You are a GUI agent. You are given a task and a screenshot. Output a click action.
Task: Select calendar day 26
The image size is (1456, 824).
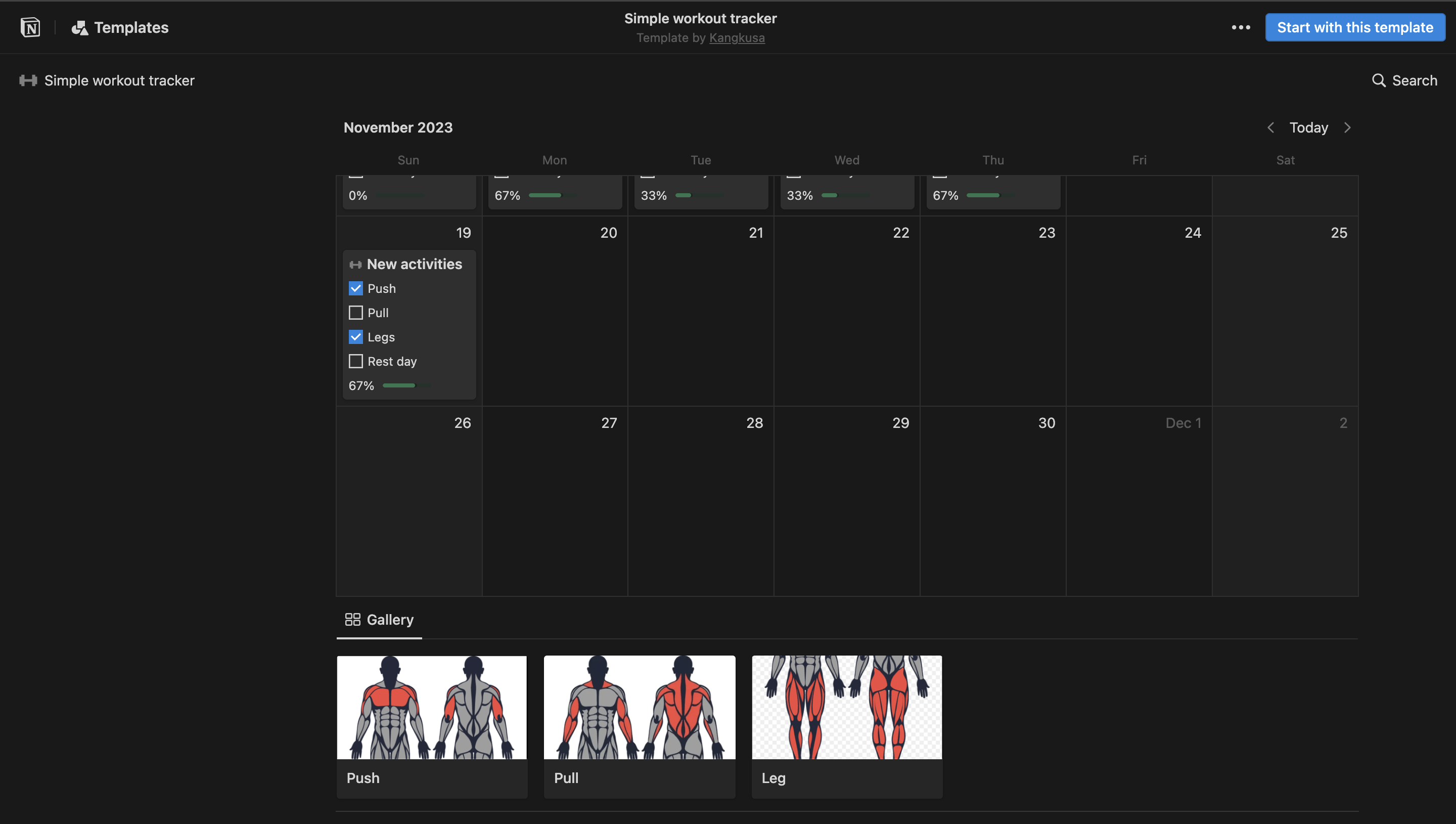pyautogui.click(x=463, y=423)
